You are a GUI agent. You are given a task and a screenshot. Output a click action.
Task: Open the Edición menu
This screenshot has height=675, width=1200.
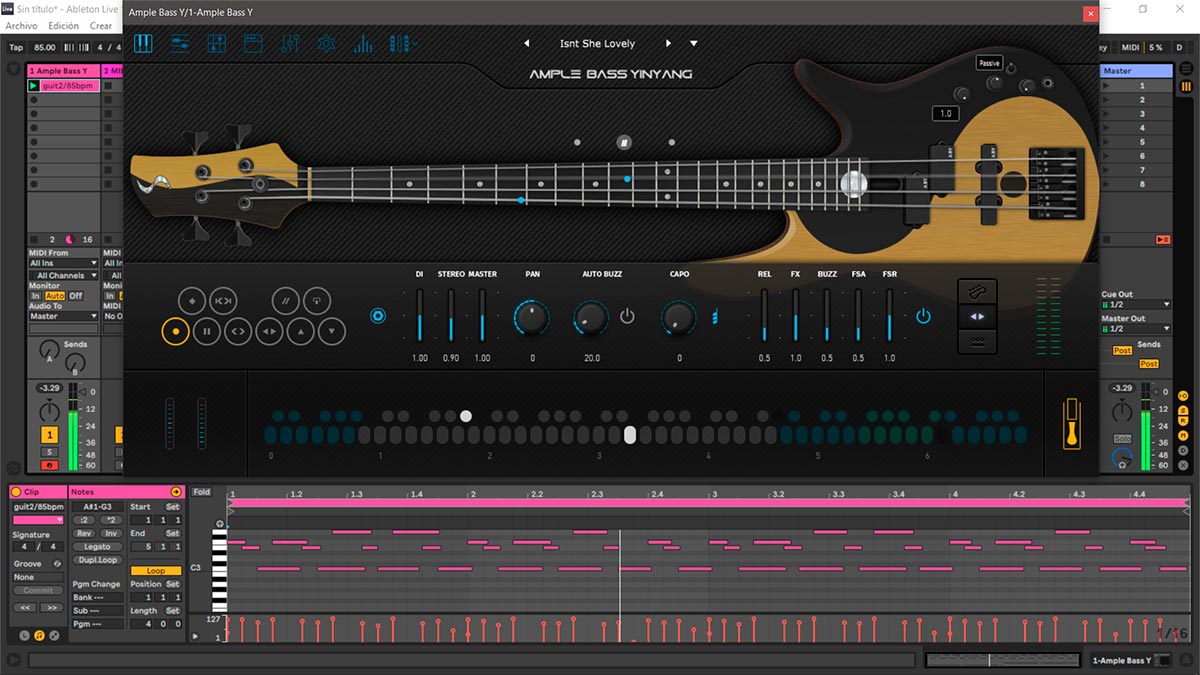(x=64, y=26)
